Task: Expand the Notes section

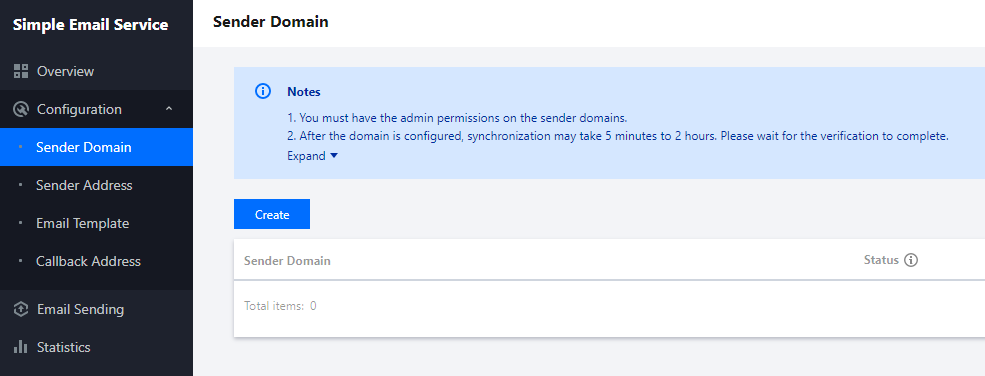Action: point(312,156)
